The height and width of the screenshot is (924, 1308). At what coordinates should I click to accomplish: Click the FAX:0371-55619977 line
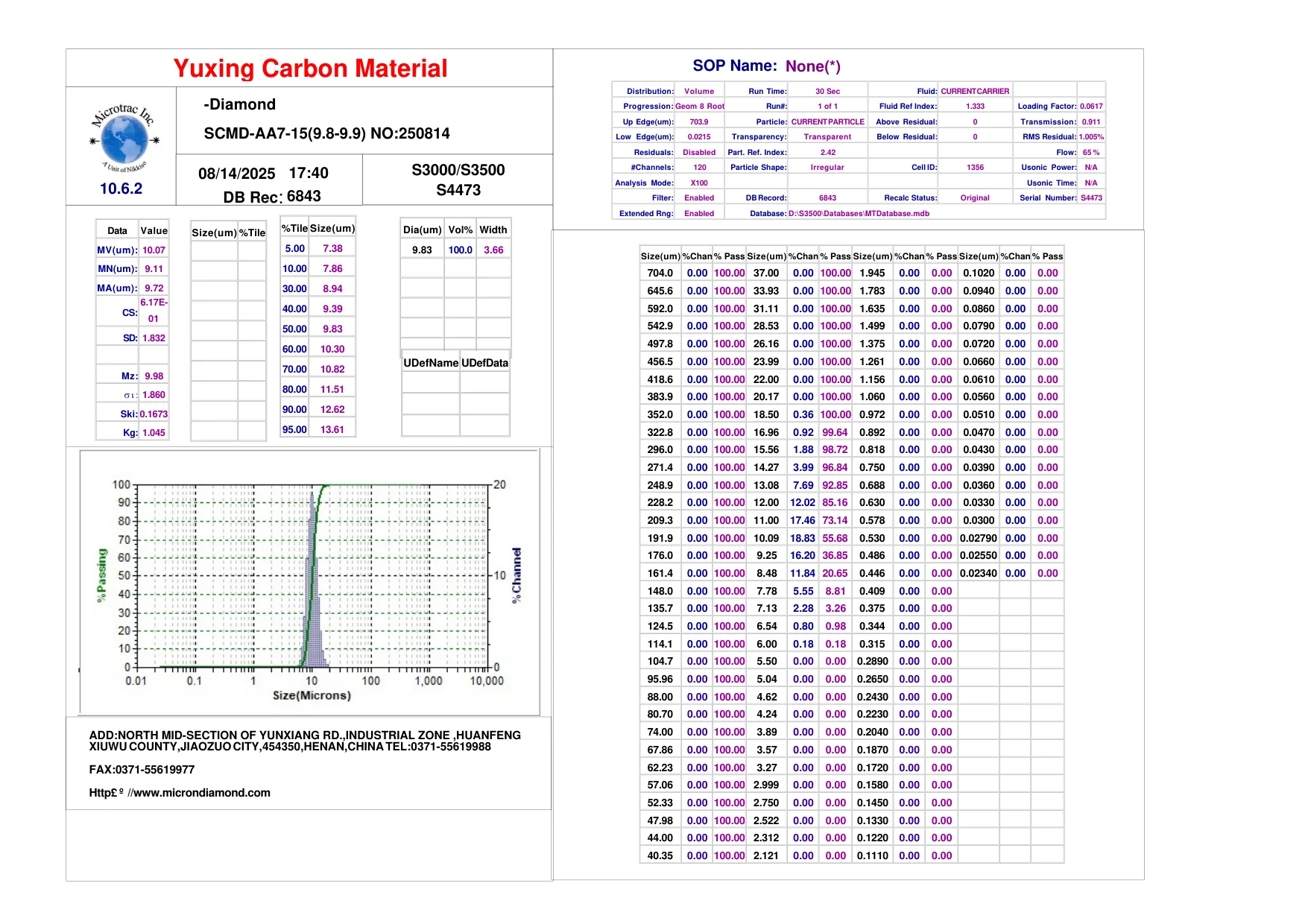pos(142,770)
